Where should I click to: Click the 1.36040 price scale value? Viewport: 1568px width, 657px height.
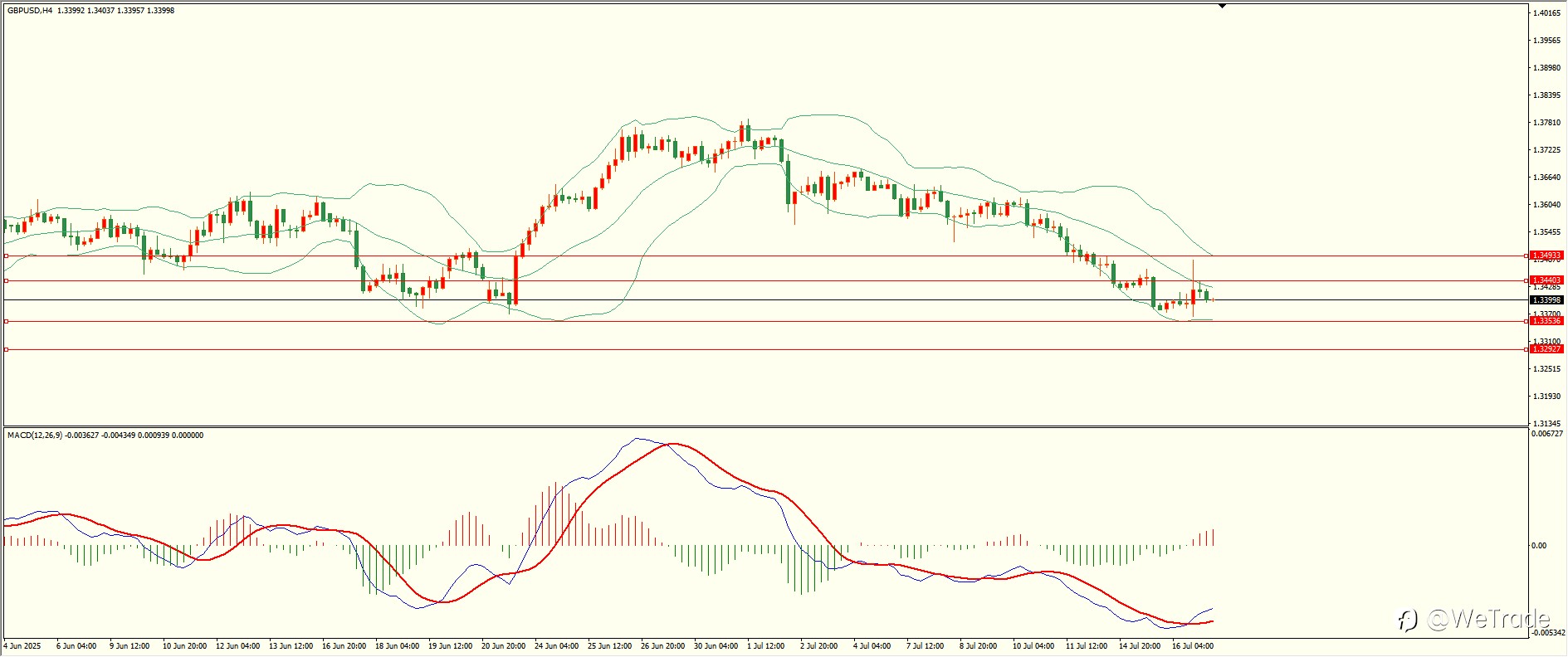[1548, 205]
